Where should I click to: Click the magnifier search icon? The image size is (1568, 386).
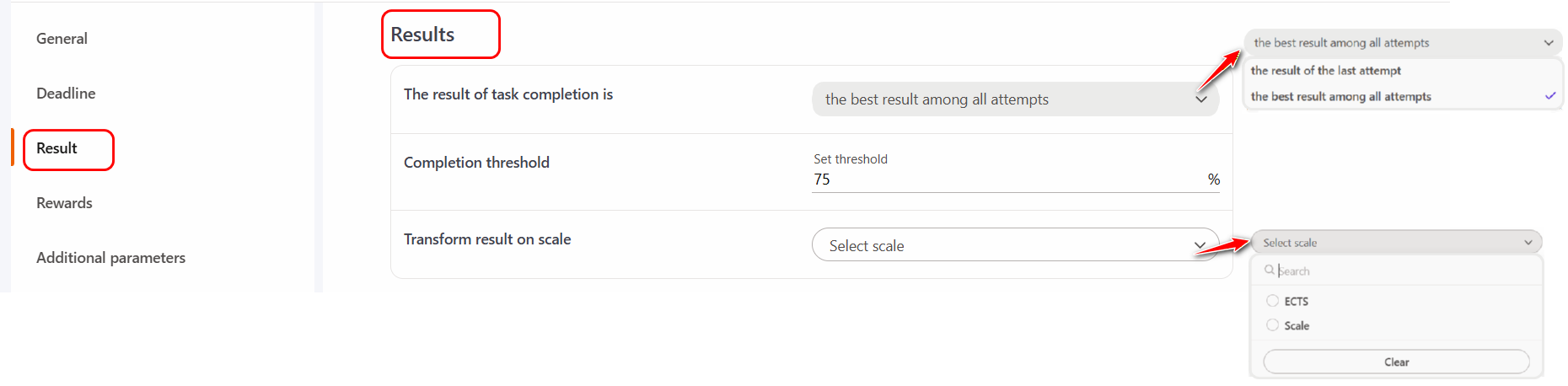click(x=1270, y=271)
